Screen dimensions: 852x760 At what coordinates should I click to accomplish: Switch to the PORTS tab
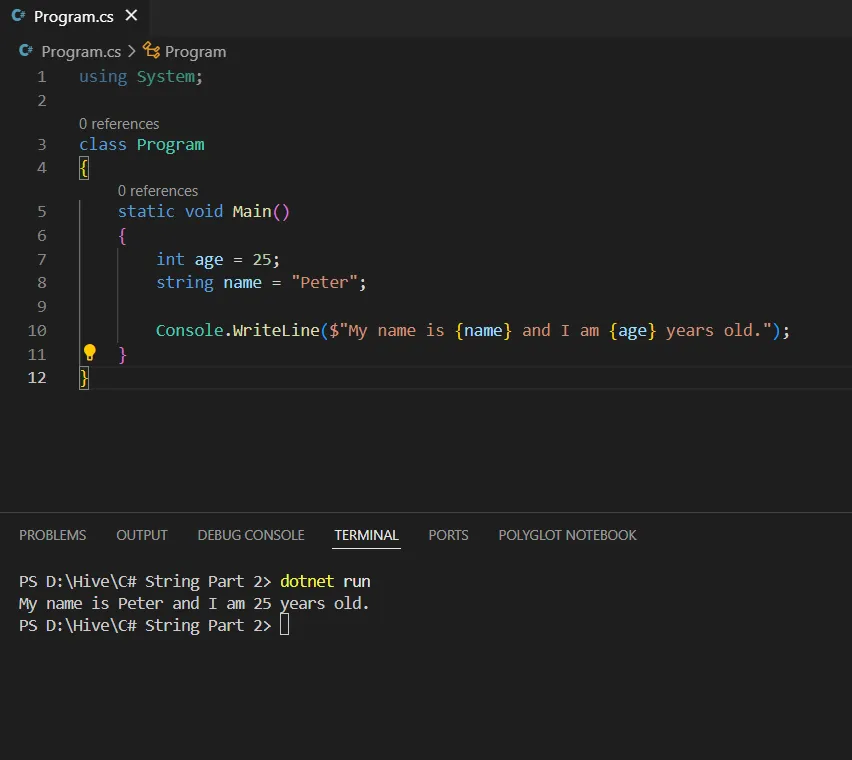coord(448,535)
